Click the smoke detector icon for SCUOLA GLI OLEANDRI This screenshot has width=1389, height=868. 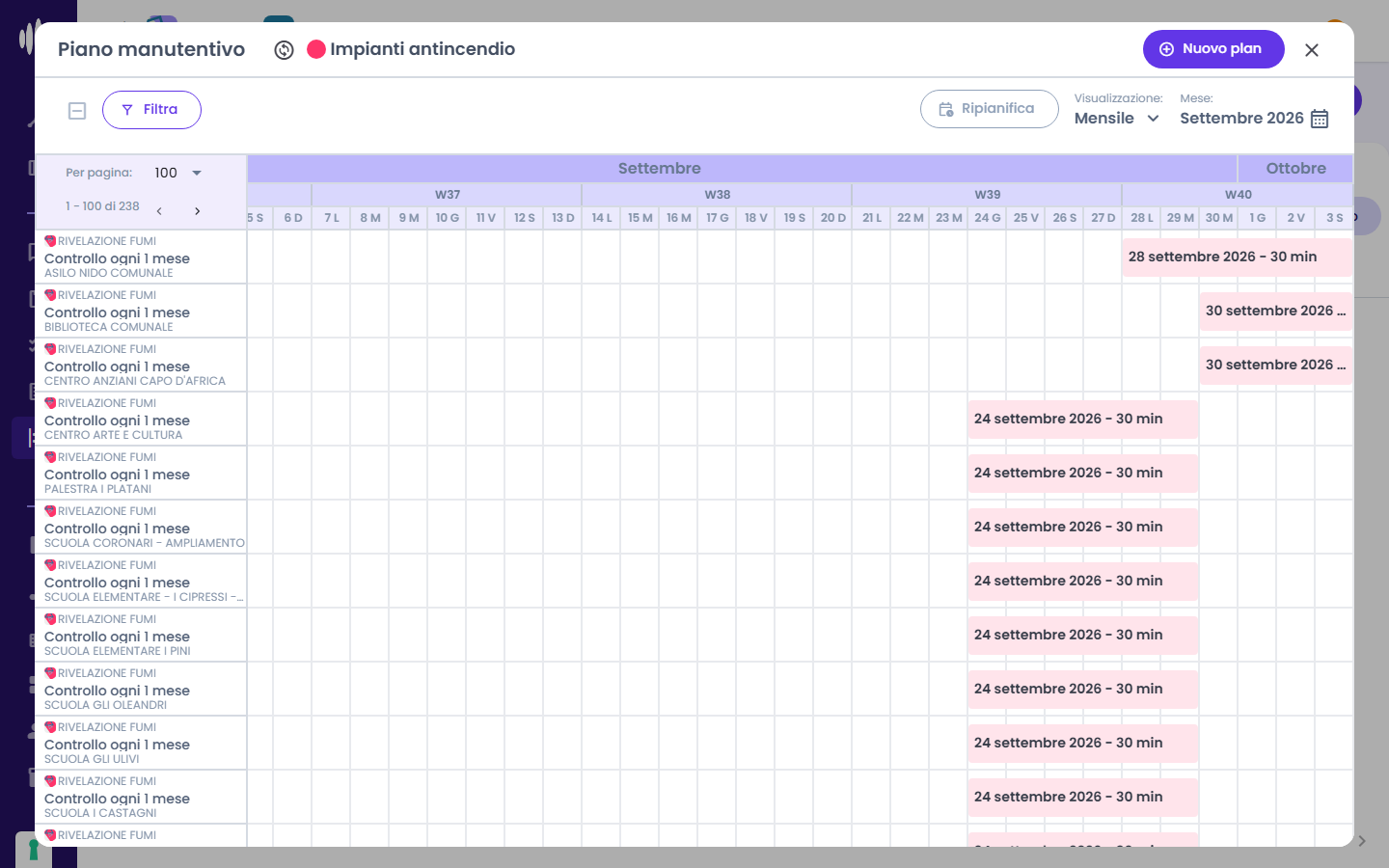tap(50, 673)
